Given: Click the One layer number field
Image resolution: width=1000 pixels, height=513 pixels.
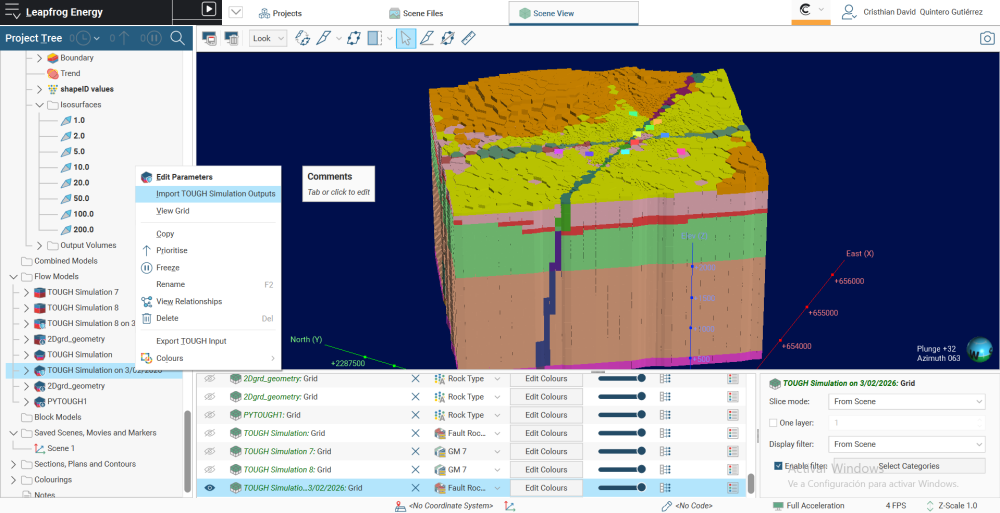Looking at the screenshot, I should (906, 422).
